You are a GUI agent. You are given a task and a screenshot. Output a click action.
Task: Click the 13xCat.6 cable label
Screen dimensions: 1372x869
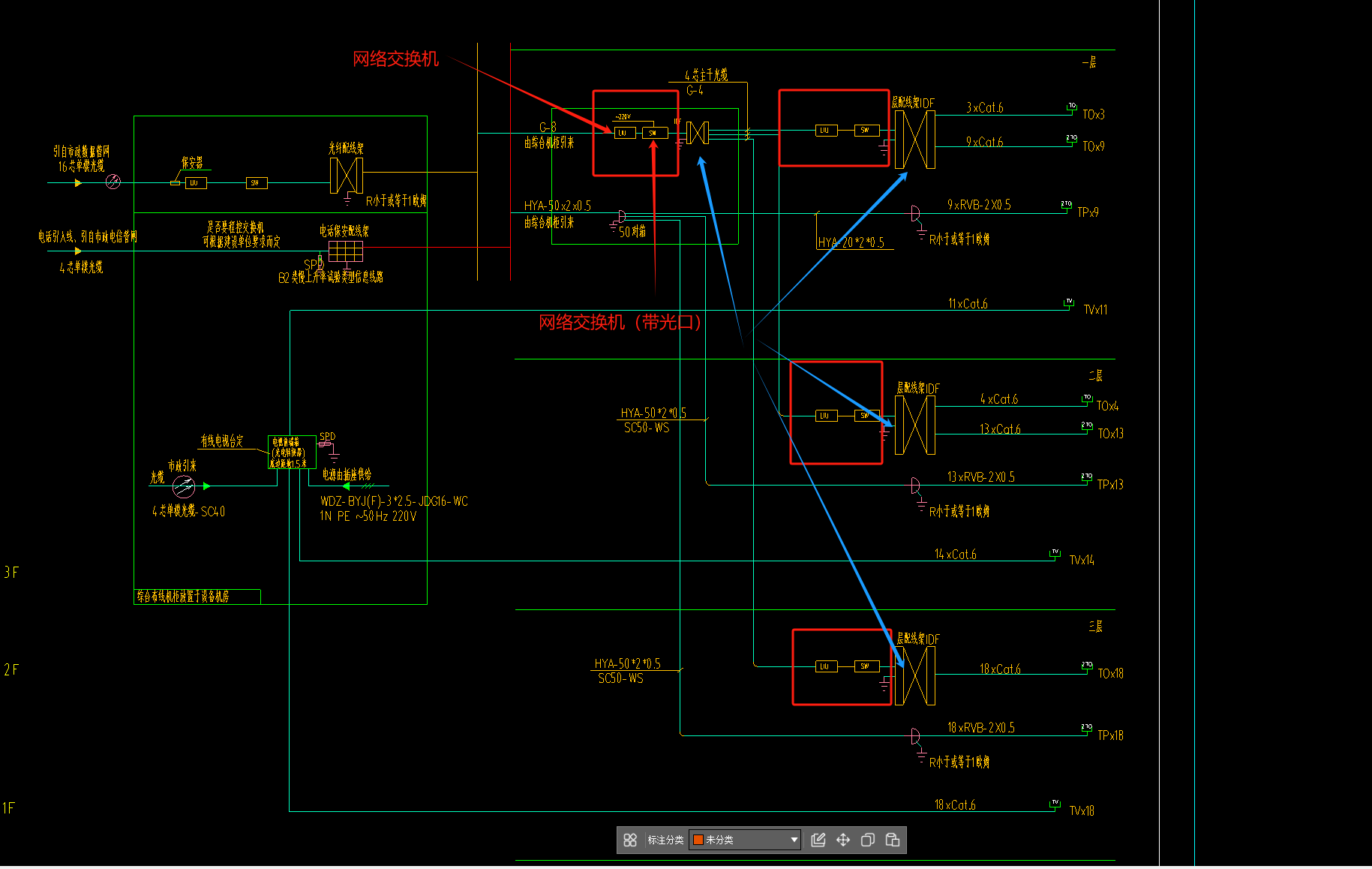[1000, 429]
